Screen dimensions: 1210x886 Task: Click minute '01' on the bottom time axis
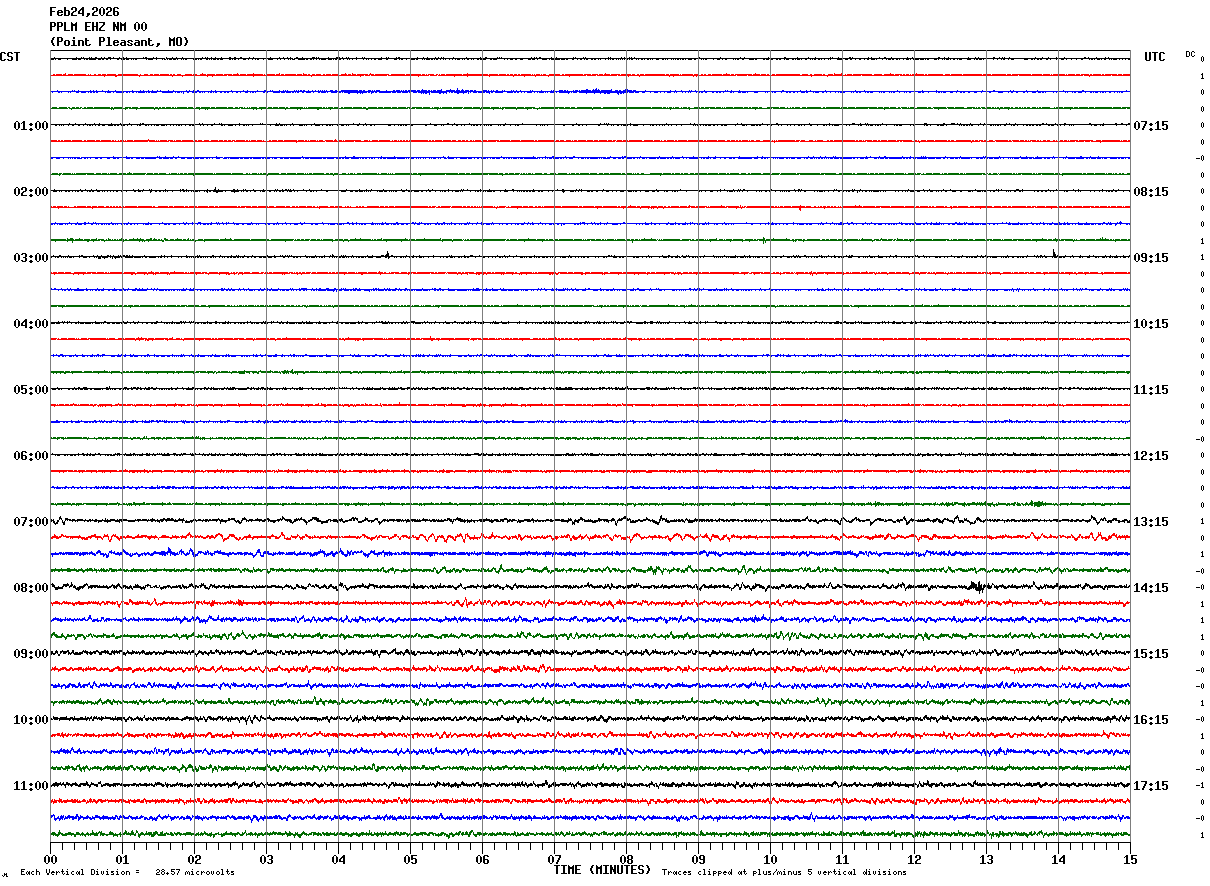[x=122, y=859]
